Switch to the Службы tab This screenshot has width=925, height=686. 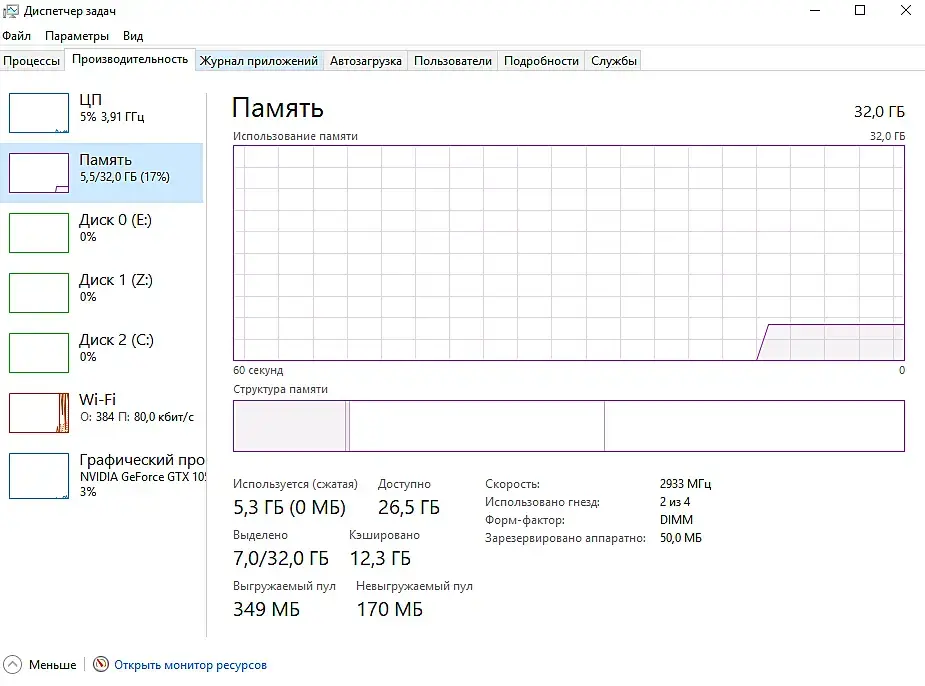614,61
